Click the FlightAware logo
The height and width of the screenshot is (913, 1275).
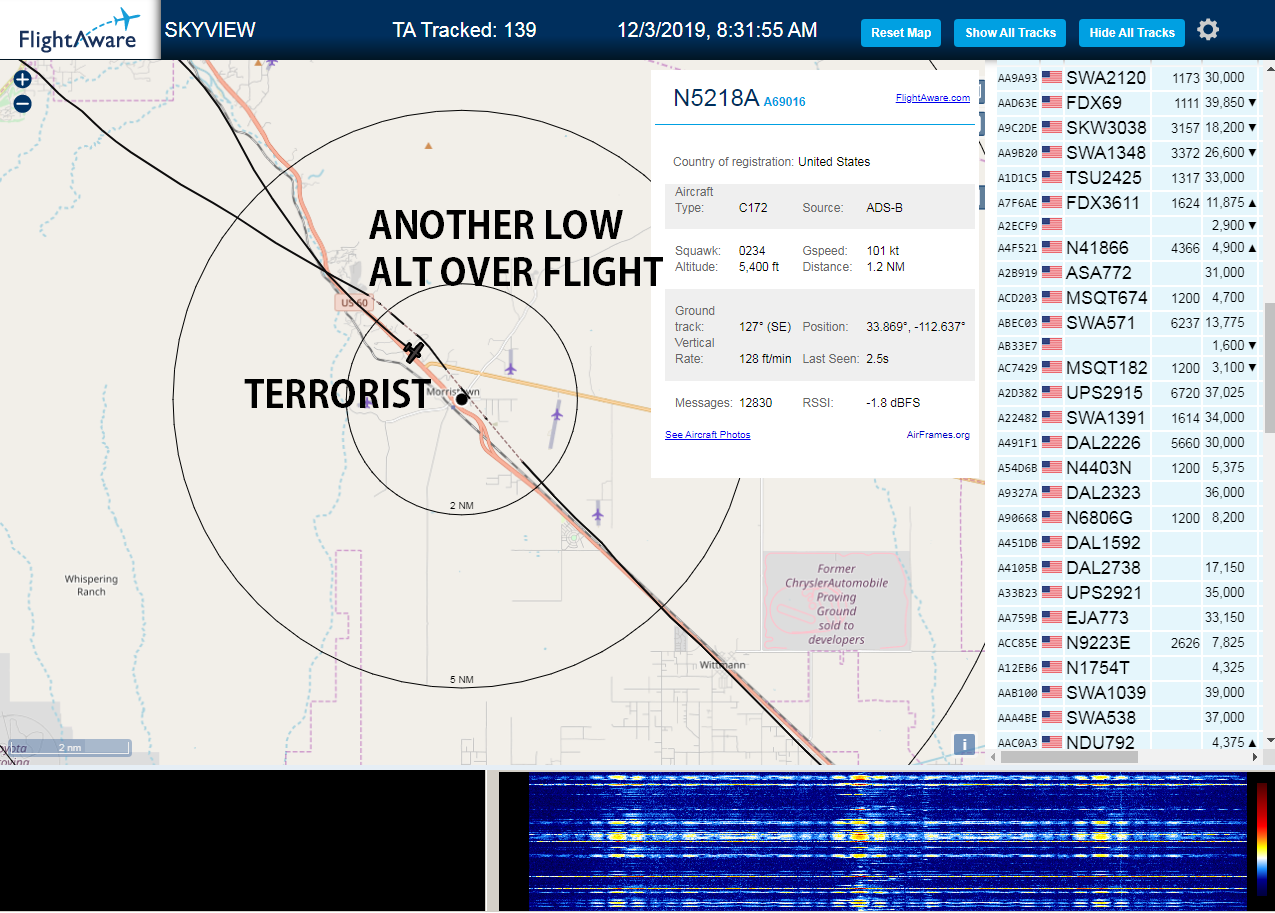pos(79,30)
